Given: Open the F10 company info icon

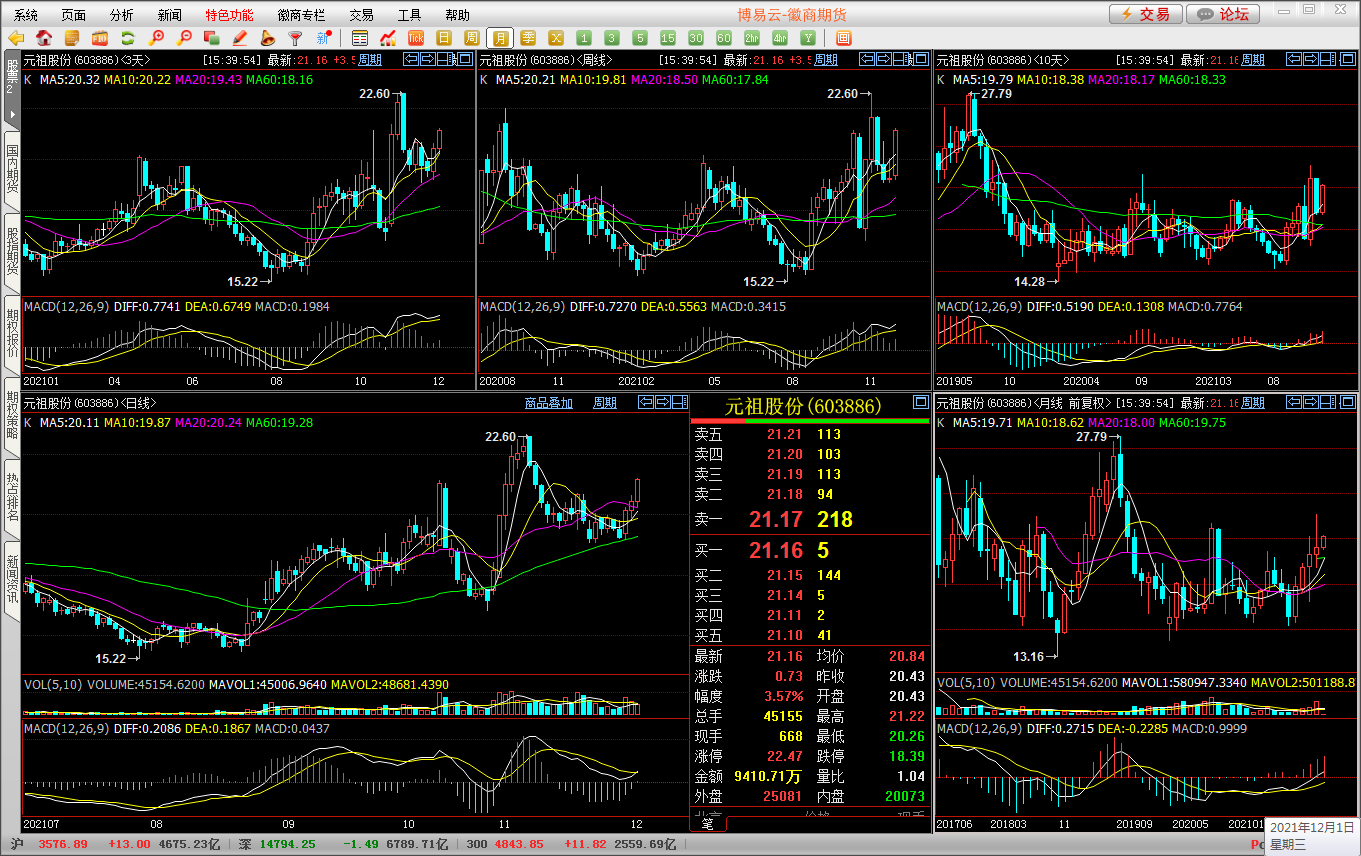Looking at the screenshot, I should pos(99,38).
